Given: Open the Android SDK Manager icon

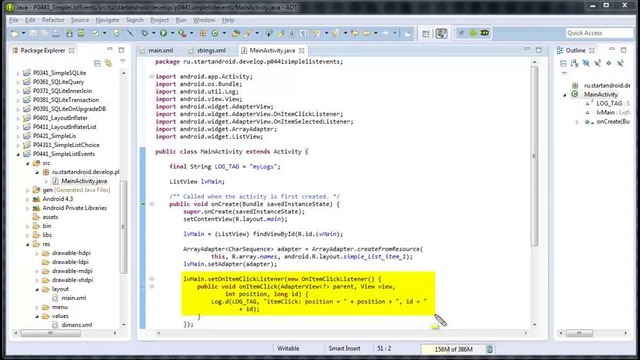Looking at the screenshot, I should click(x=69, y=33).
